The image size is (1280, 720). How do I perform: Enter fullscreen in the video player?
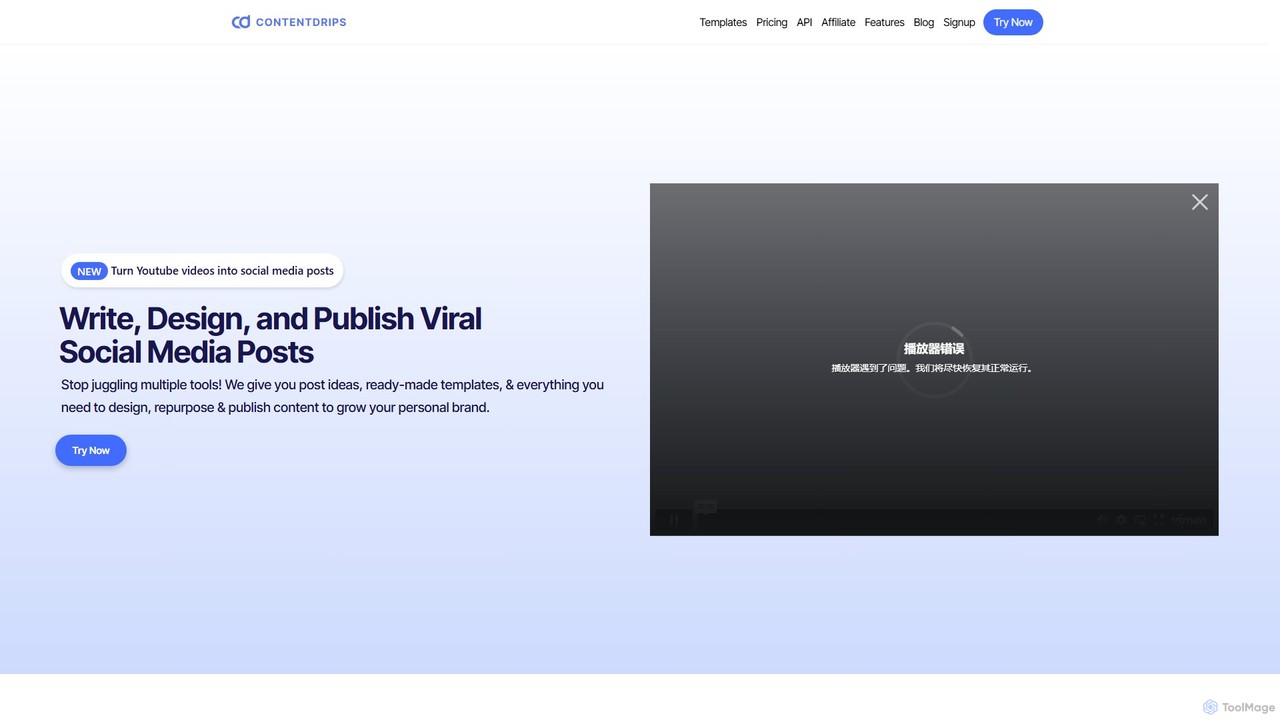pyautogui.click(x=1159, y=520)
